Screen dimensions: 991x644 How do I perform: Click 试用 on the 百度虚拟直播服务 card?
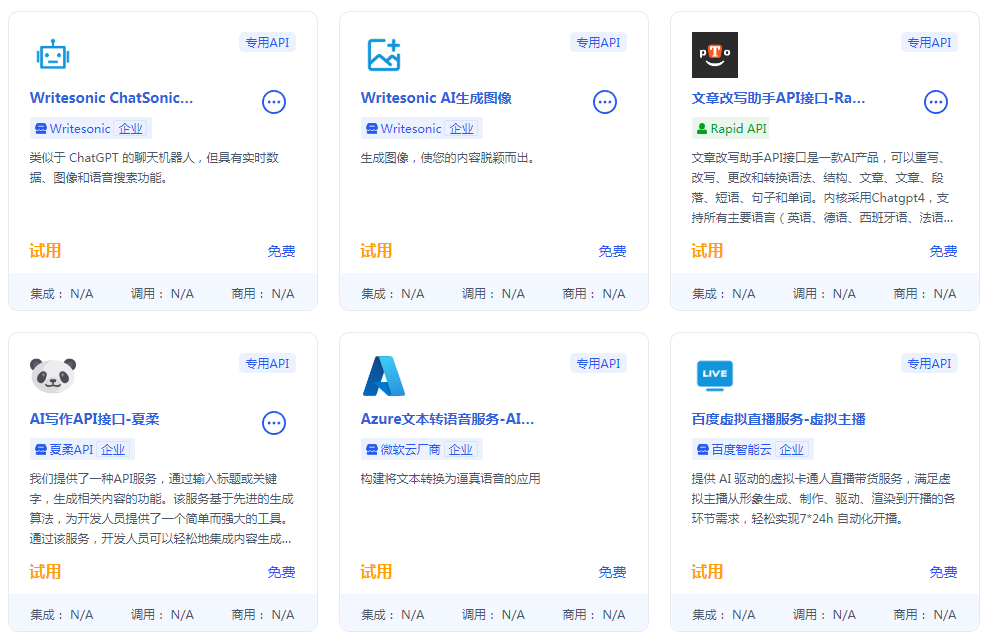pos(707,571)
